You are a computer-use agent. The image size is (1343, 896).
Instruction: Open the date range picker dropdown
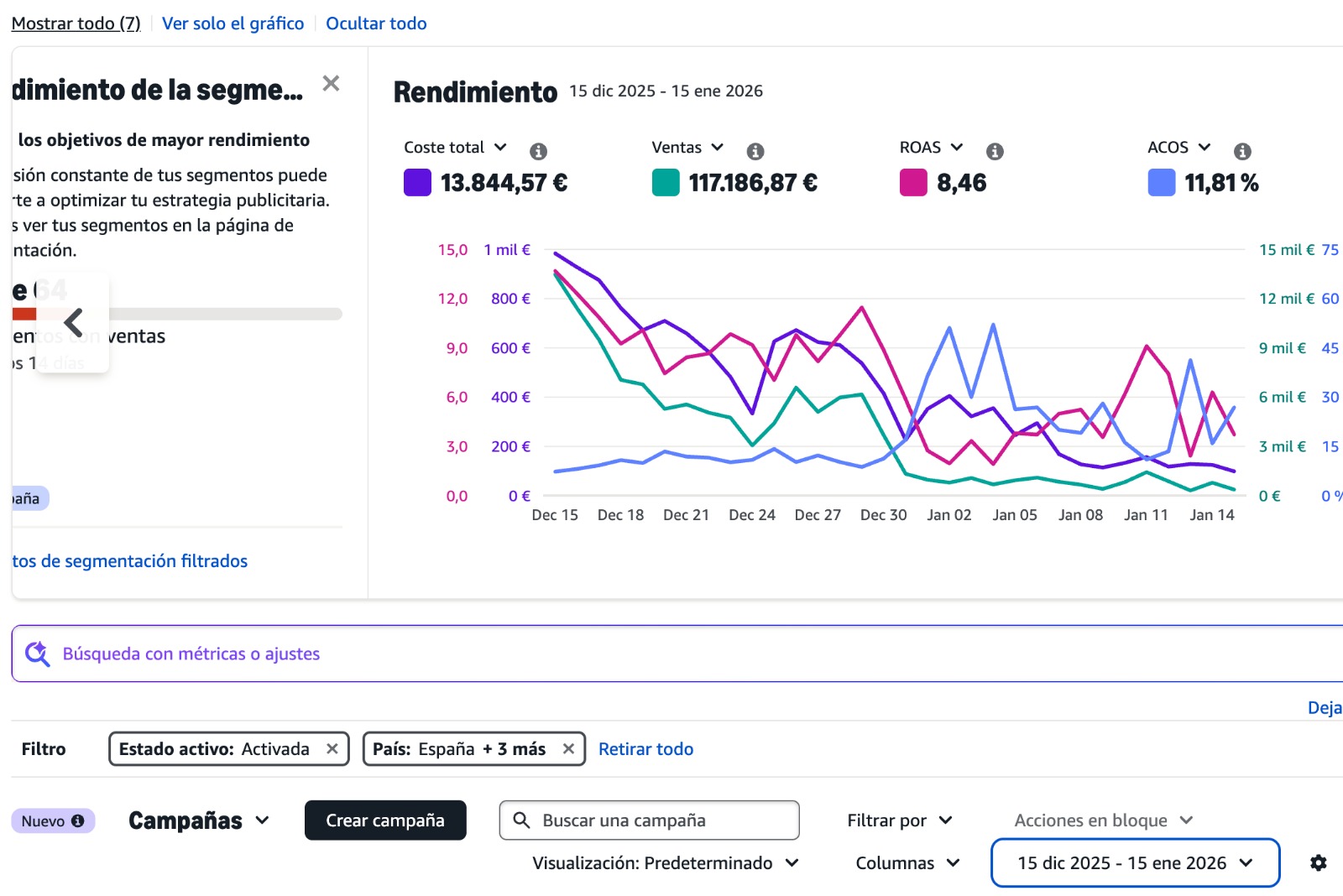pyautogui.click(x=1135, y=863)
